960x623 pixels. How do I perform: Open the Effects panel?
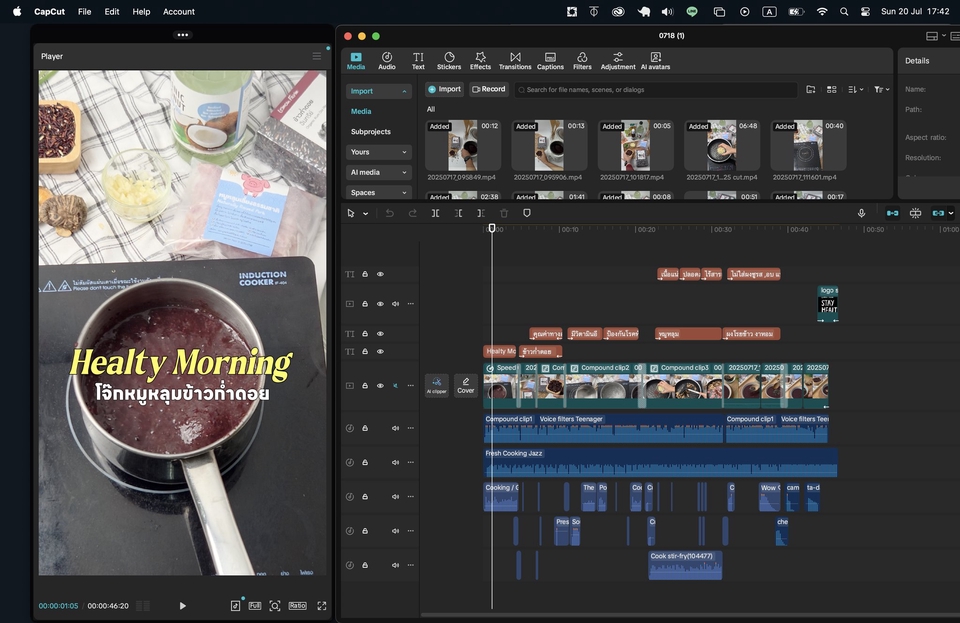tap(481, 61)
